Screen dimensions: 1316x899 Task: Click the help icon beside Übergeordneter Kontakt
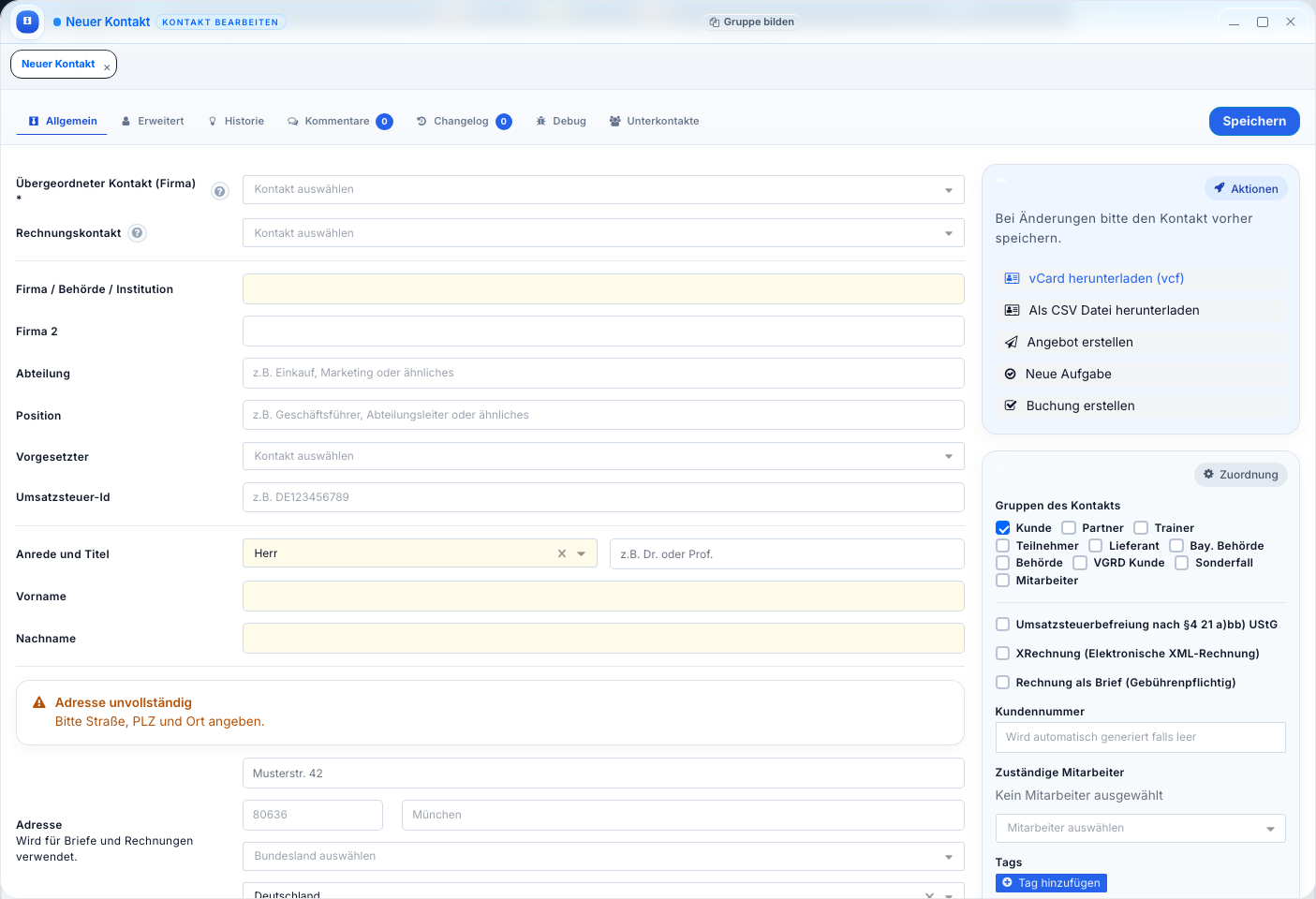click(220, 191)
